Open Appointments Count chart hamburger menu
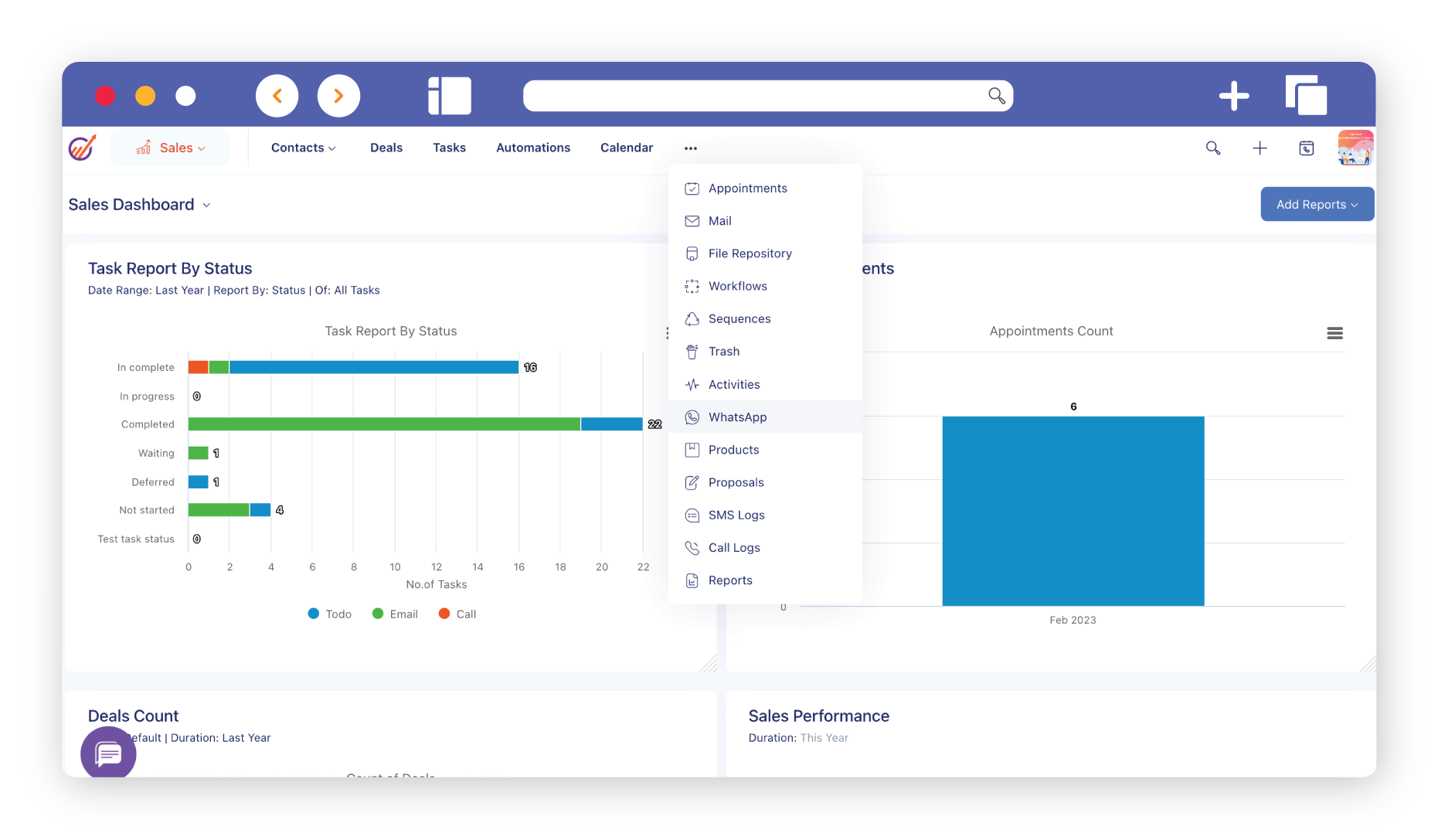The width and height of the screenshot is (1438, 840). [x=1334, y=333]
